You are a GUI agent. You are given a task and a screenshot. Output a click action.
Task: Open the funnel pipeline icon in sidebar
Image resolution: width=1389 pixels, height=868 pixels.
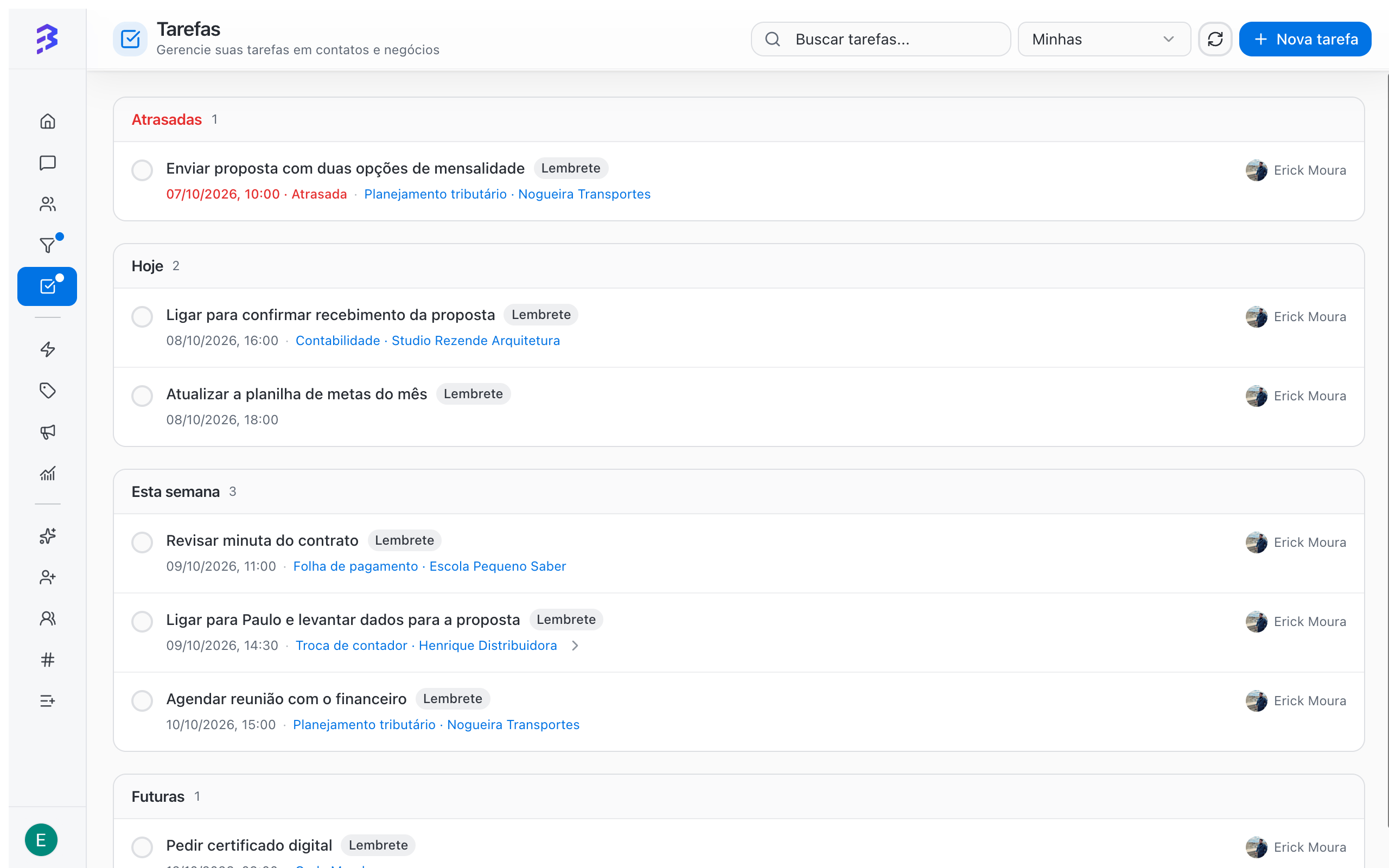pyautogui.click(x=48, y=245)
